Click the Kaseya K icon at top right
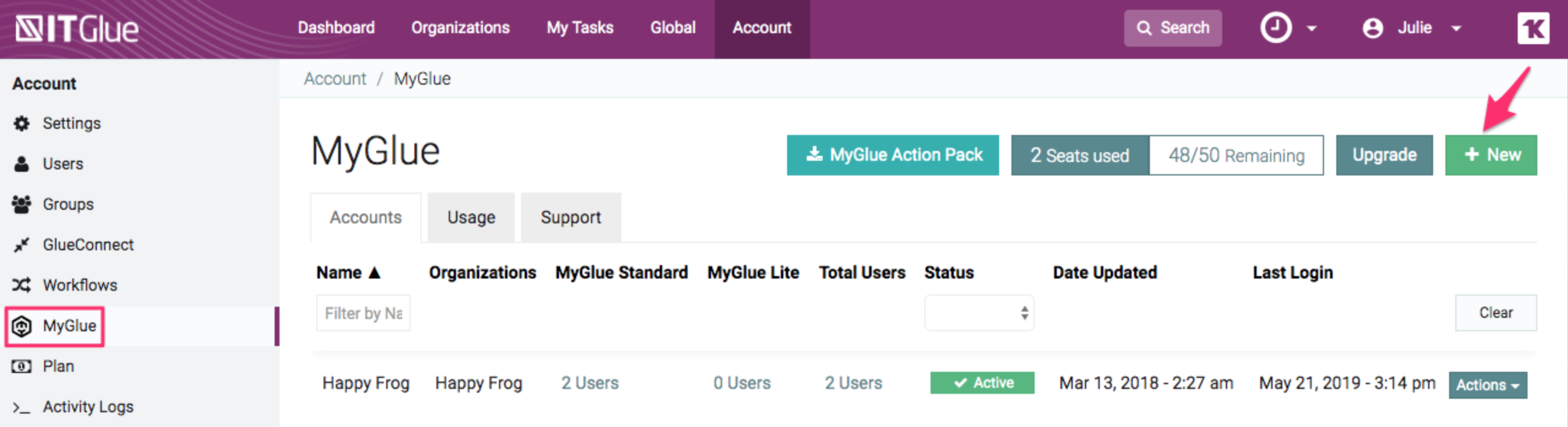1568x427 pixels. click(x=1533, y=28)
